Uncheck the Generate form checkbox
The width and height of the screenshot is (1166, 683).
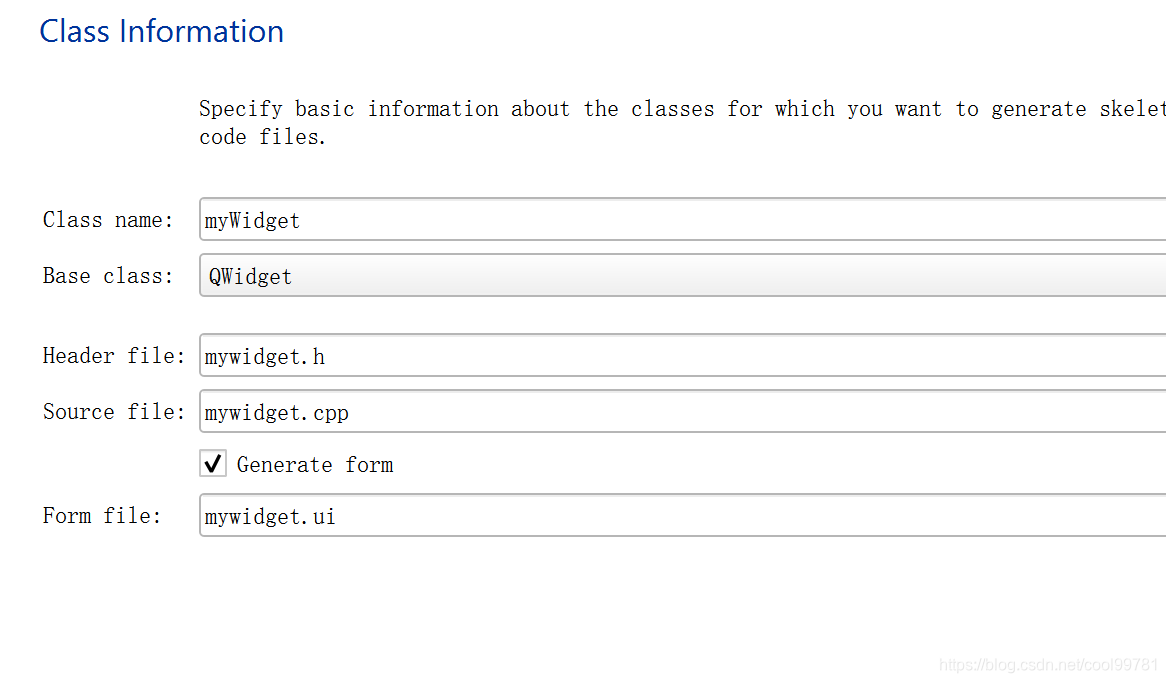pos(213,464)
